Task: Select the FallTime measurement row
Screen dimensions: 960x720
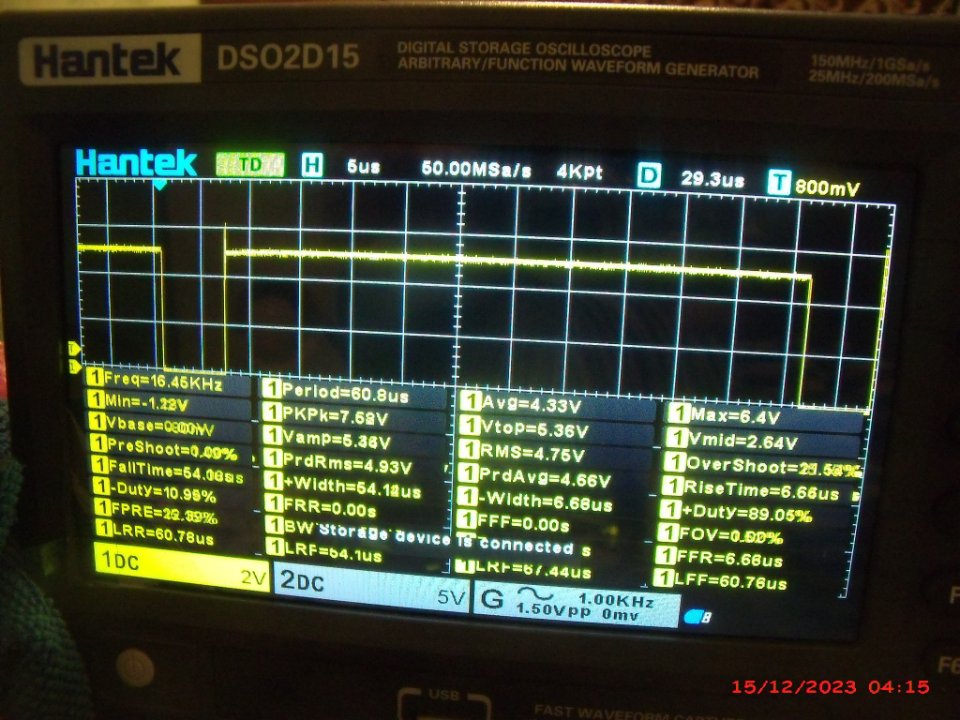Action: coord(168,471)
